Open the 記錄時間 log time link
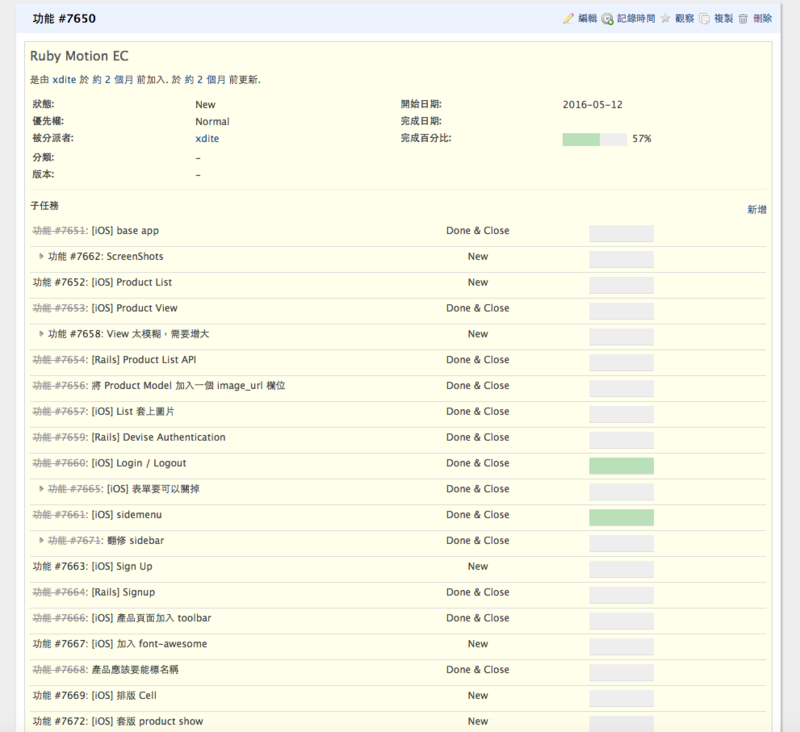The width and height of the screenshot is (800, 732). (636, 19)
